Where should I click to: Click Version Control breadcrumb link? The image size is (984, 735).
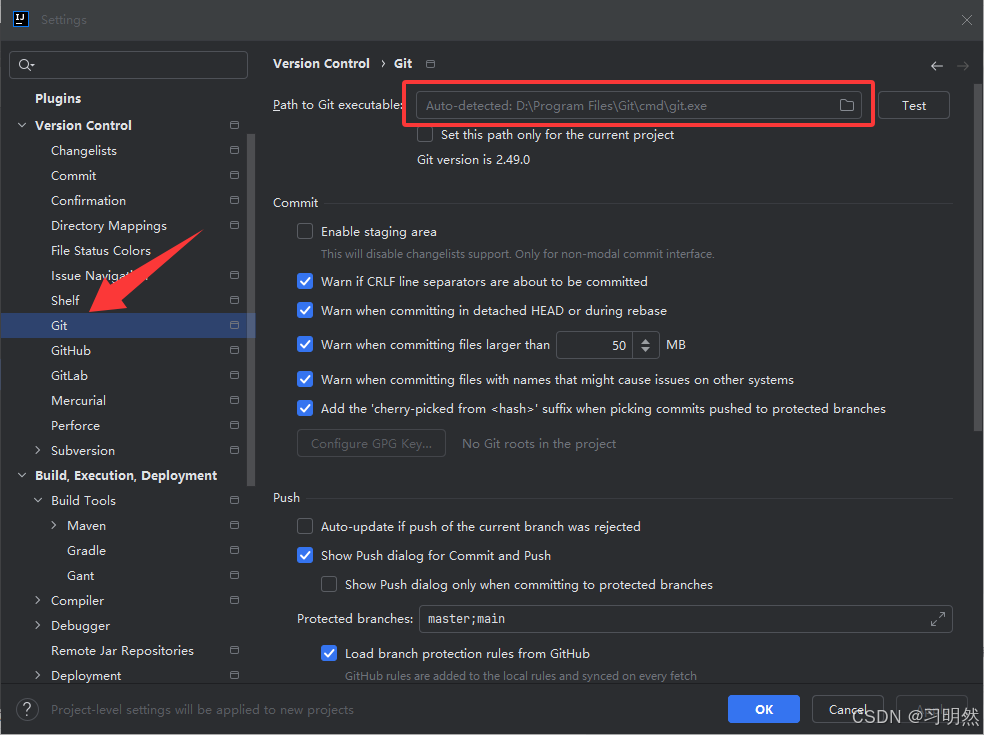[x=321, y=63]
